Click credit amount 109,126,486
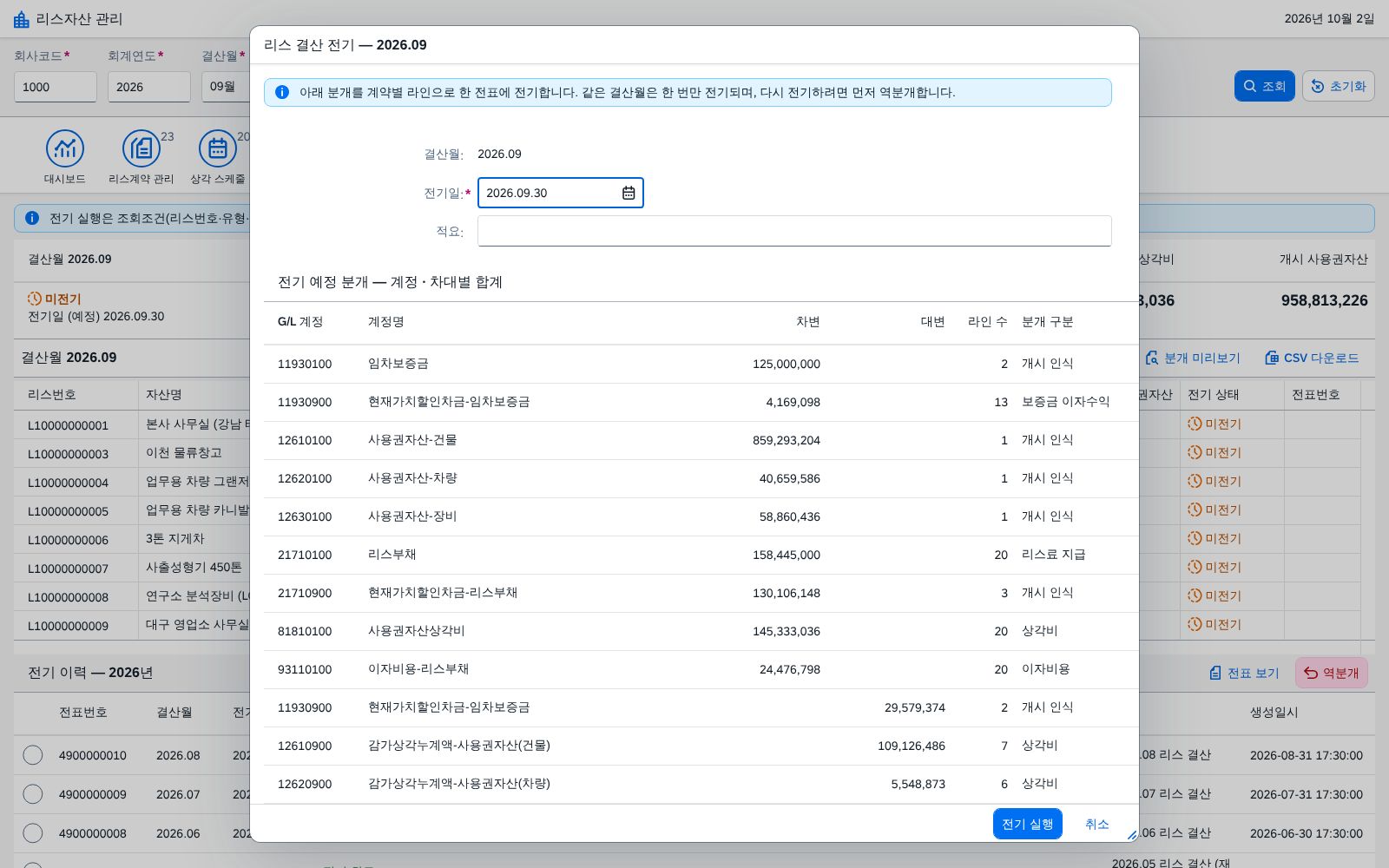 click(911, 746)
